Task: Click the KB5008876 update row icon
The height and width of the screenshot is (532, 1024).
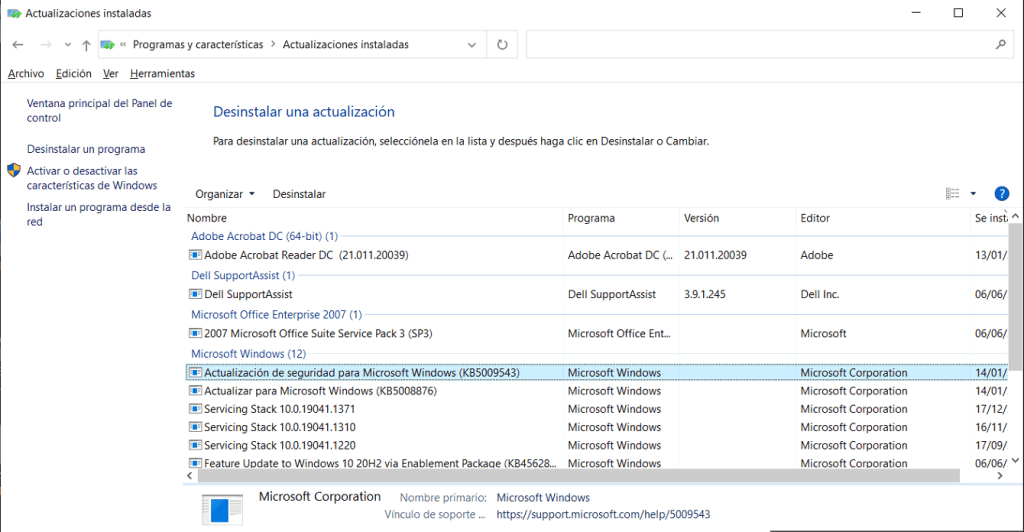Action: point(195,390)
